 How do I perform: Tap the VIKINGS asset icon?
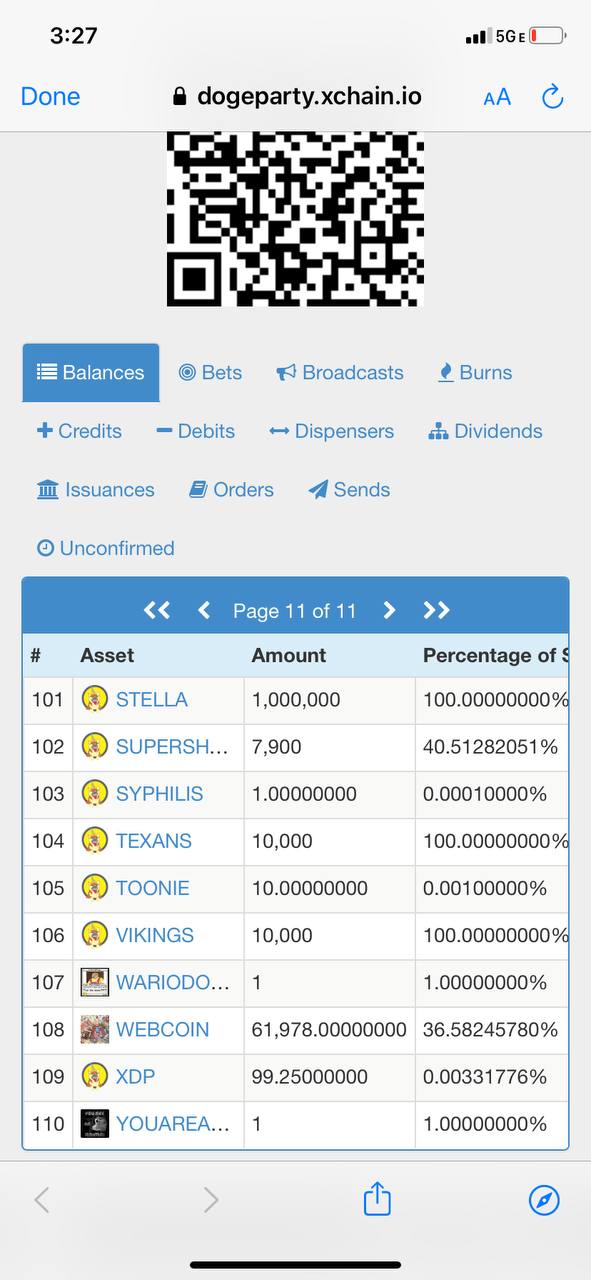pyautogui.click(x=95, y=935)
